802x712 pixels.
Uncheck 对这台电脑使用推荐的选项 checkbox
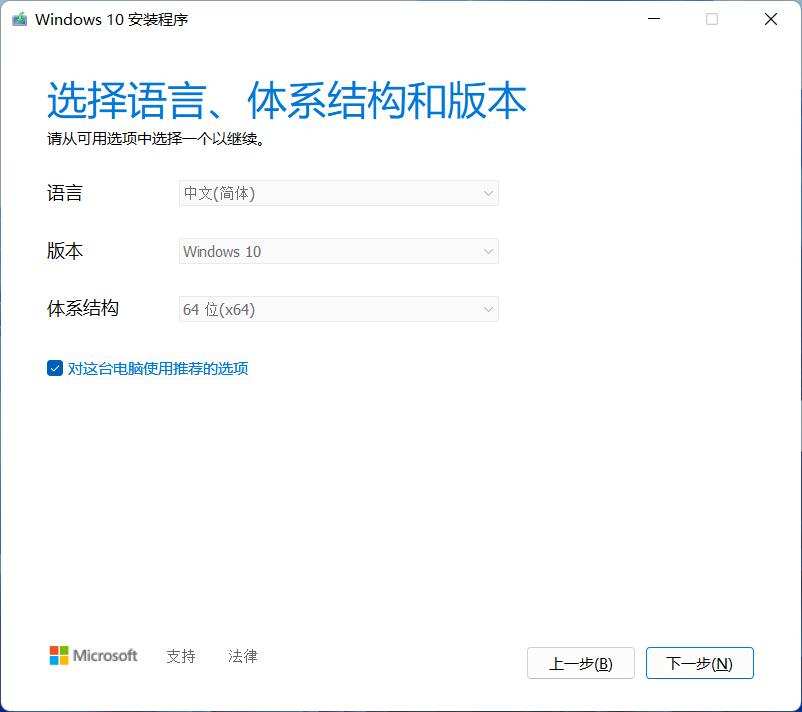(x=55, y=368)
